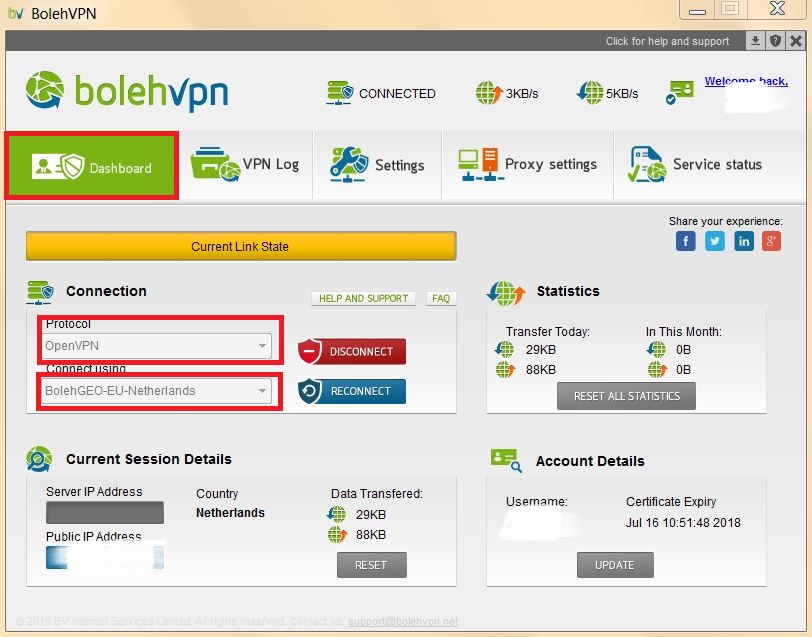812x637 pixels.
Task: Click Update in Account Details
Action: pyautogui.click(x=615, y=565)
